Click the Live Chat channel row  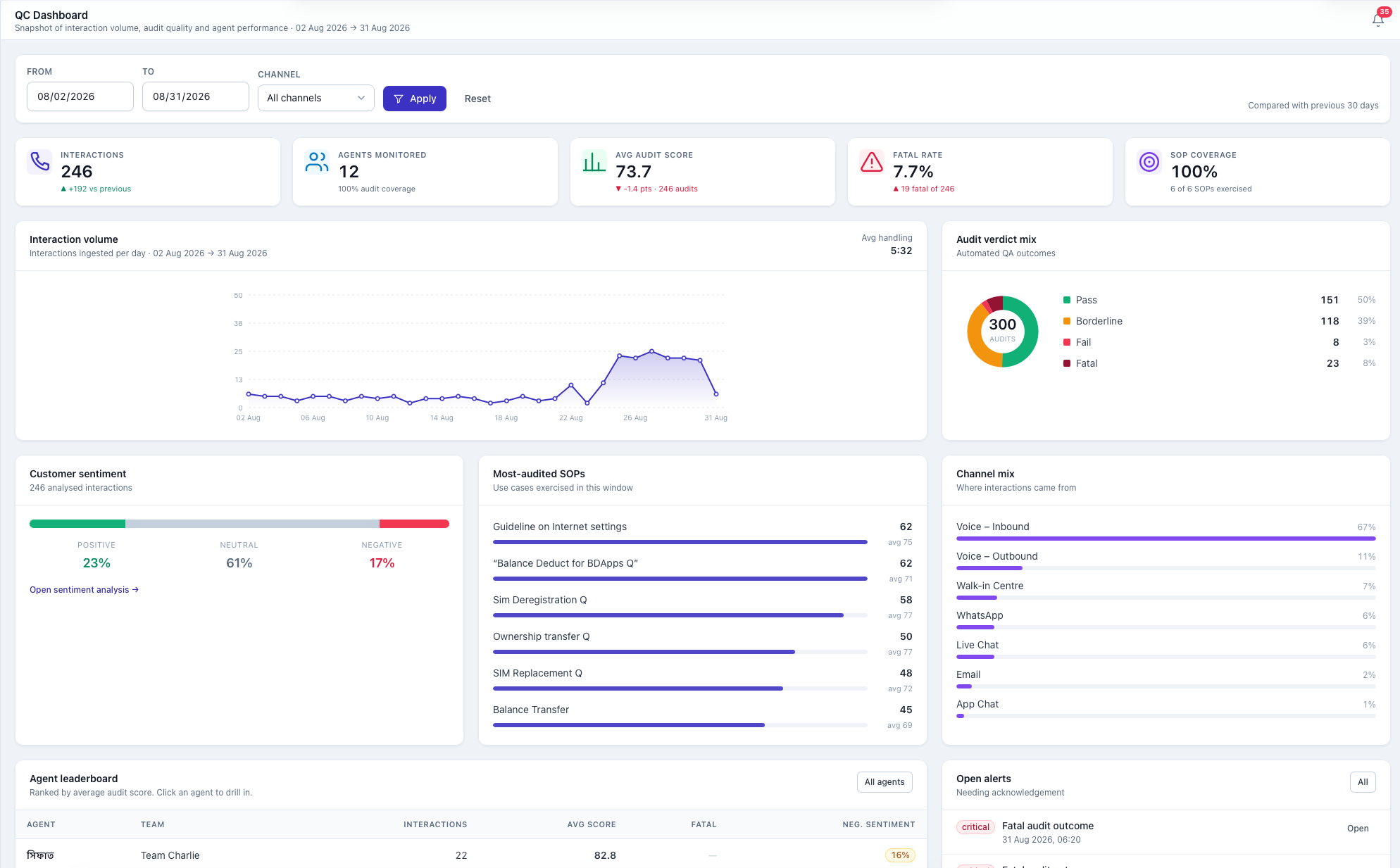point(1165,649)
